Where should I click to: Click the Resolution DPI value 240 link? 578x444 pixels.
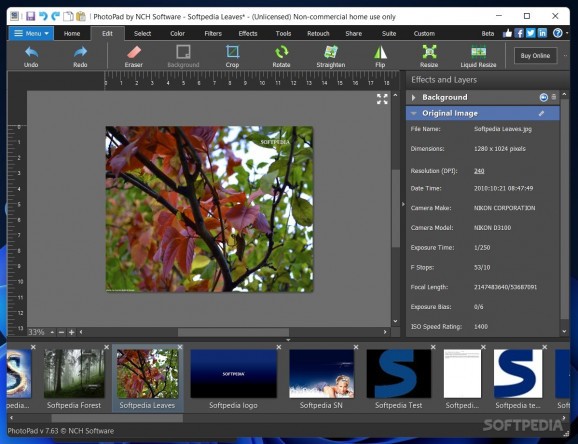pyautogui.click(x=479, y=171)
